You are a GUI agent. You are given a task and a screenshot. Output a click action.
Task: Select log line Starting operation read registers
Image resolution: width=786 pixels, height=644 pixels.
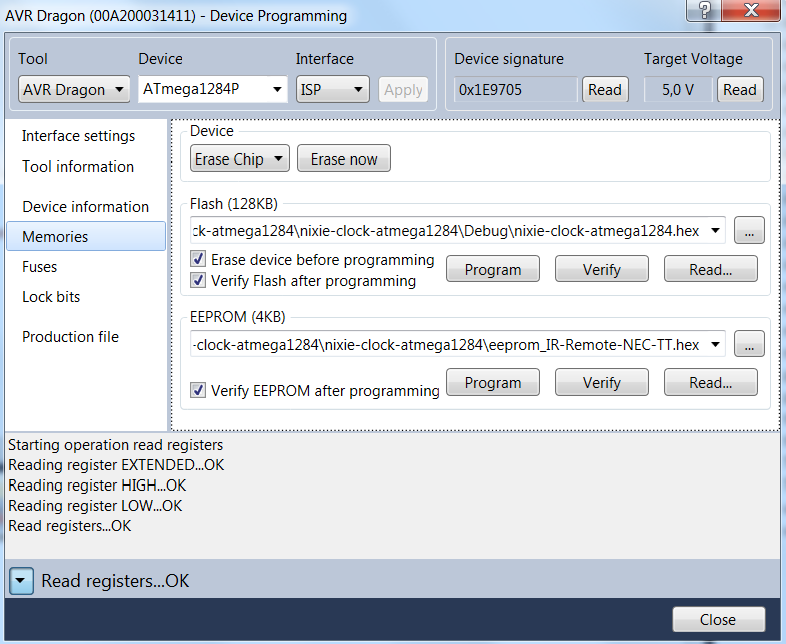click(115, 445)
